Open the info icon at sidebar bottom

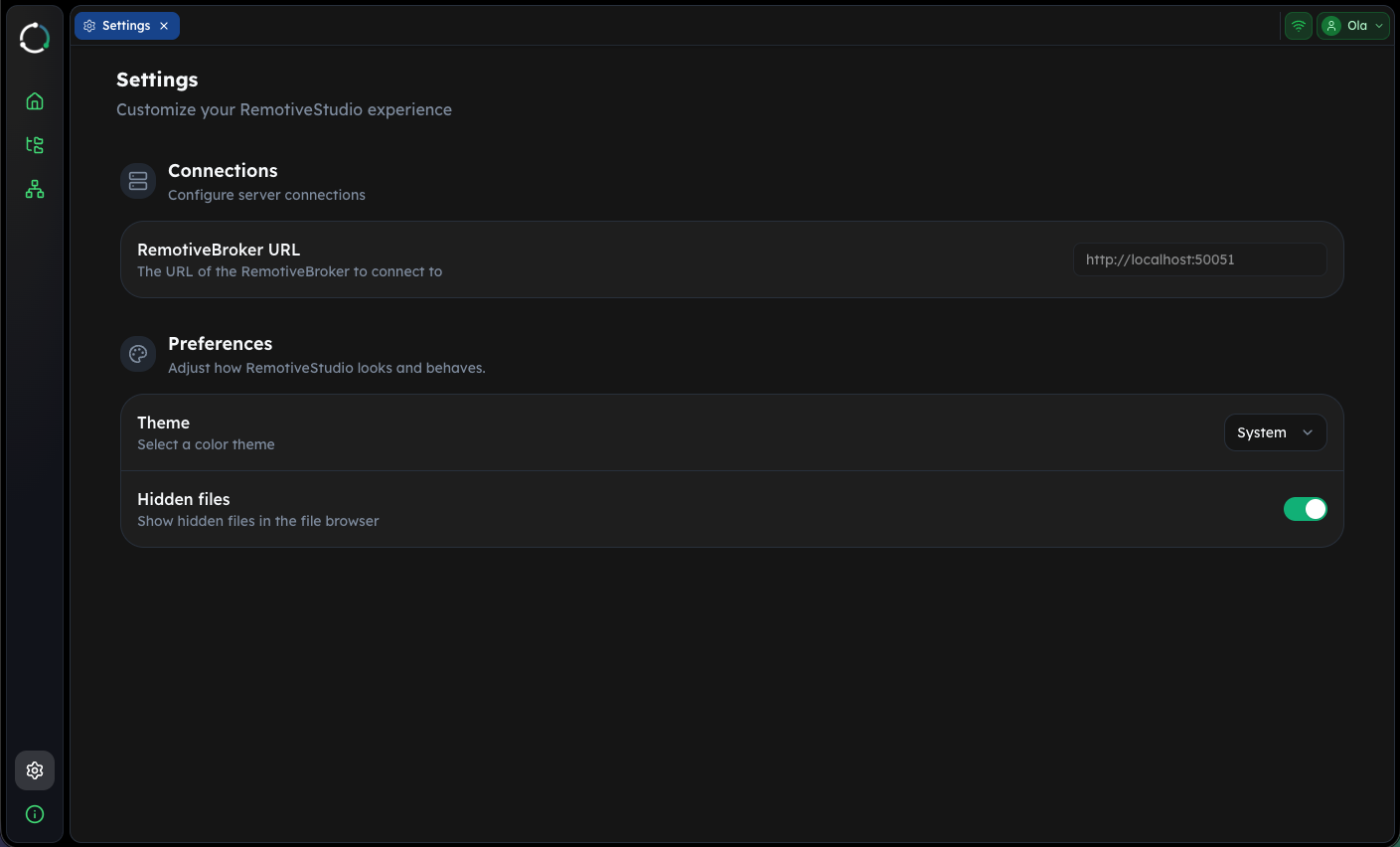(34, 813)
